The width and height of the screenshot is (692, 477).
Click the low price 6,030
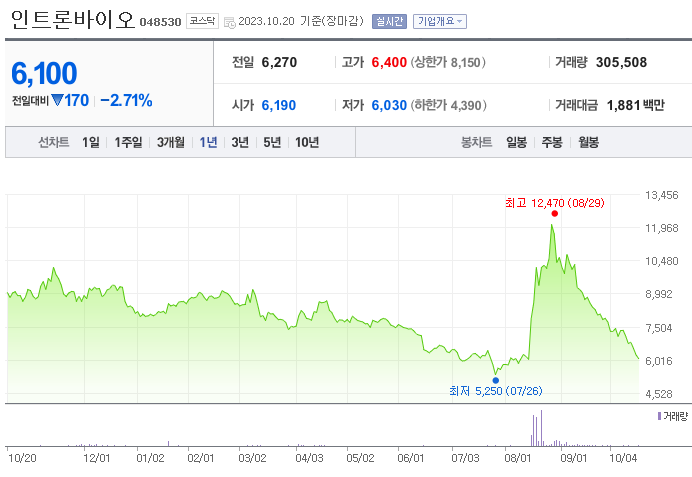click(x=389, y=105)
